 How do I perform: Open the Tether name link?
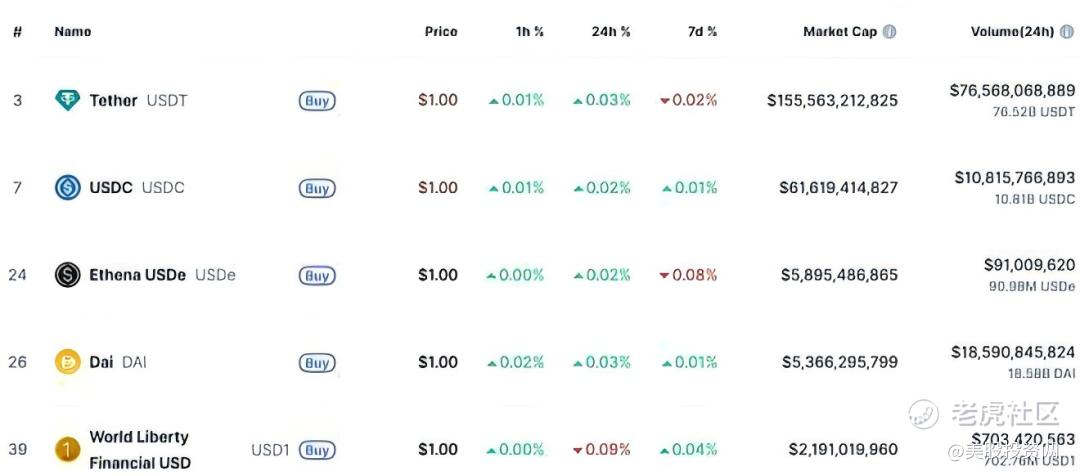[x=114, y=101]
